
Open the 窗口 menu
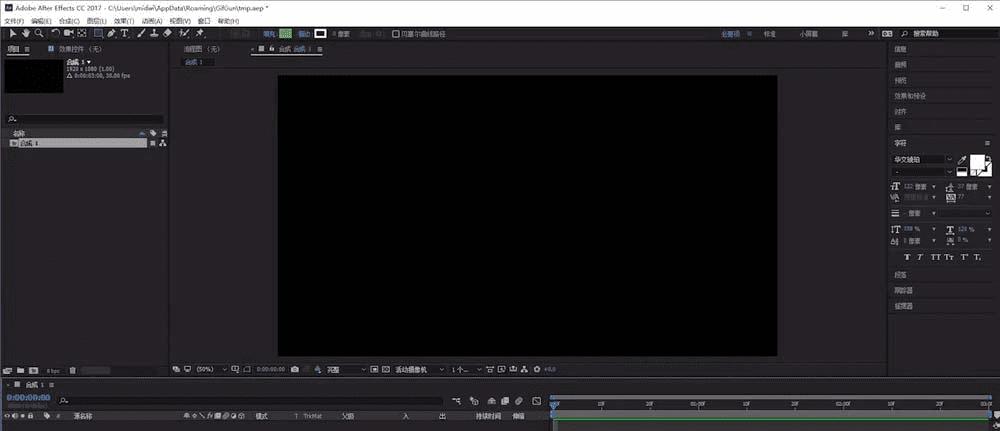pyautogui.click(x=204, y=21)
